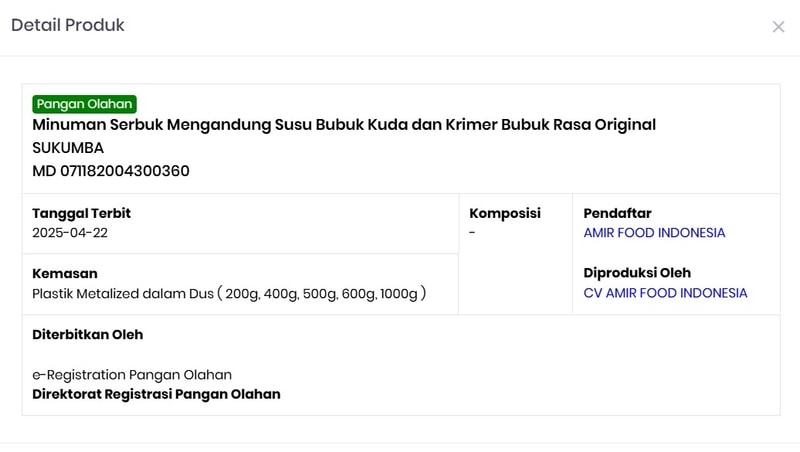Screen dimensions: 800x452
Task: Click the Komposisi heading
Action: pyautogui.click(x=505, y=213)
